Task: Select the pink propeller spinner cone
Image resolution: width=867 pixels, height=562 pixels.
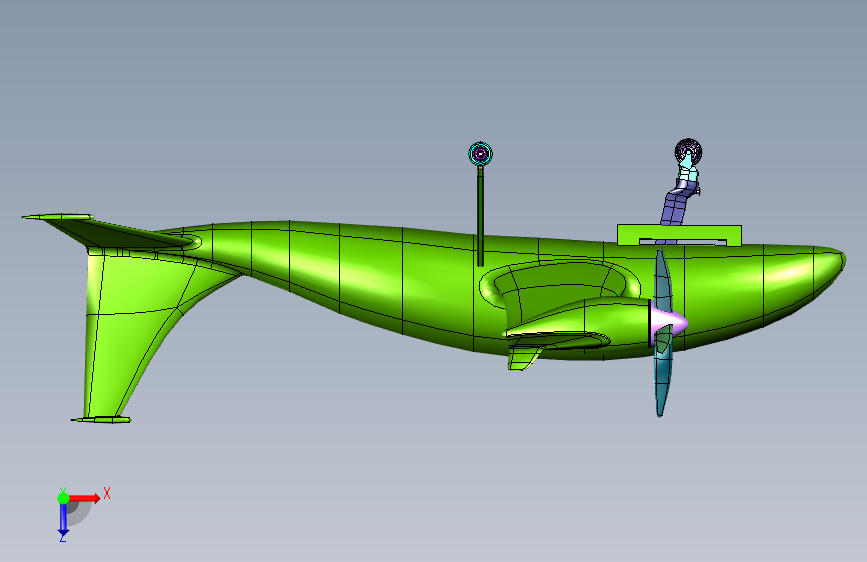Action: [x=669, y=321]
